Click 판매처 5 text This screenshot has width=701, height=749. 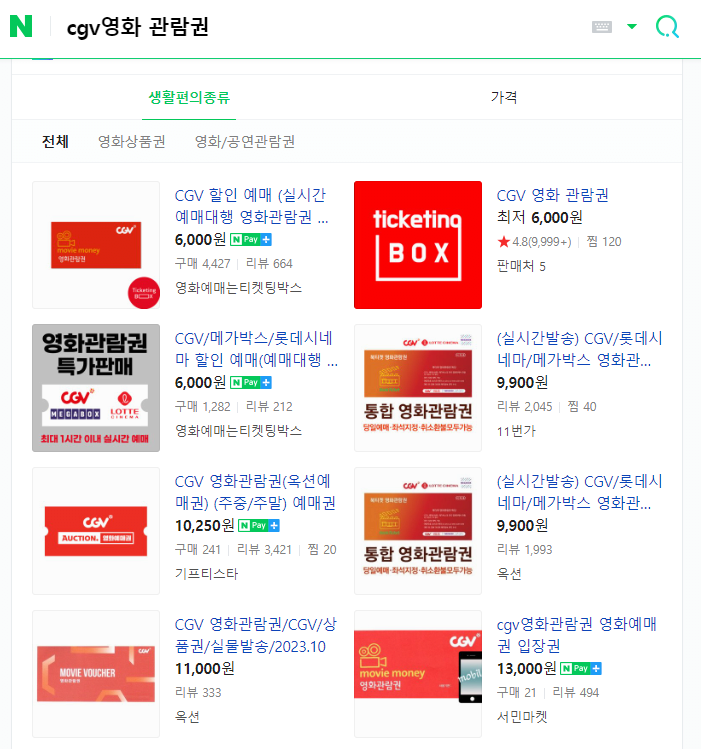521,266
